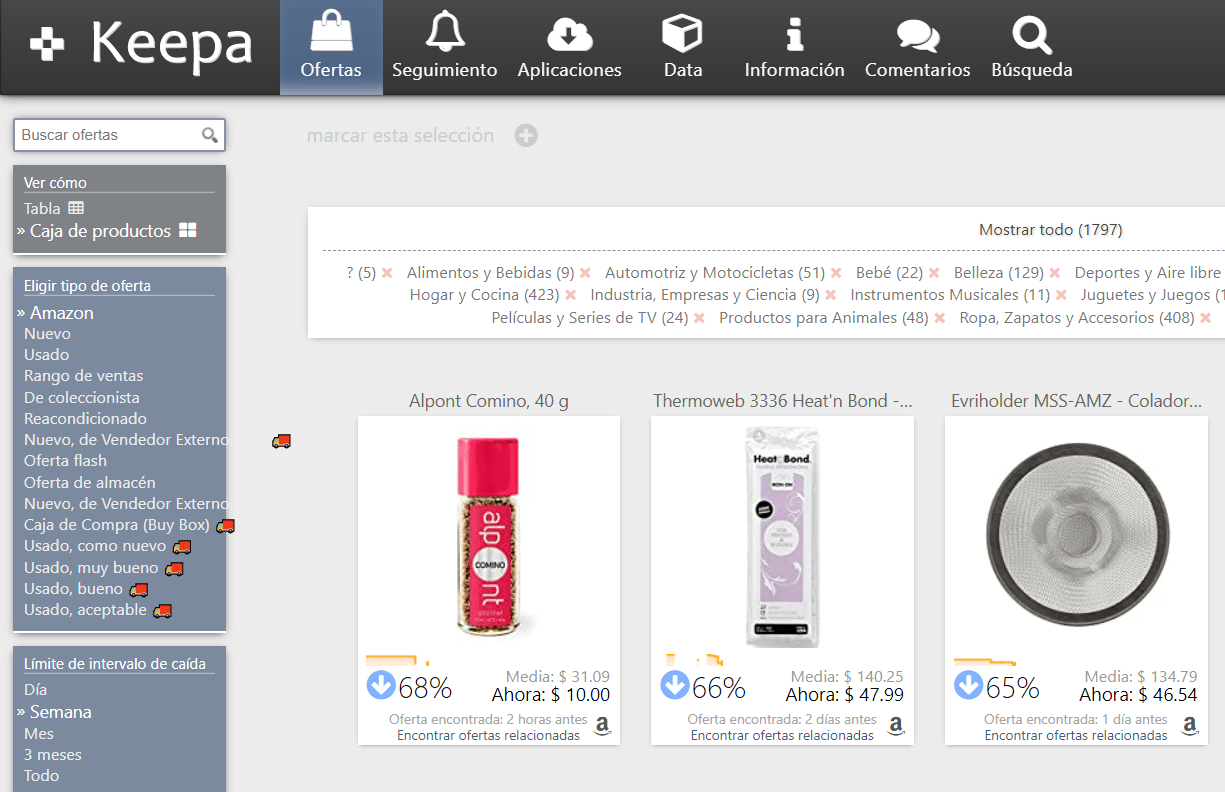
Task: Click Thermoweb 3336 Heat'n Bond title
Action: (x=783, y=401)
